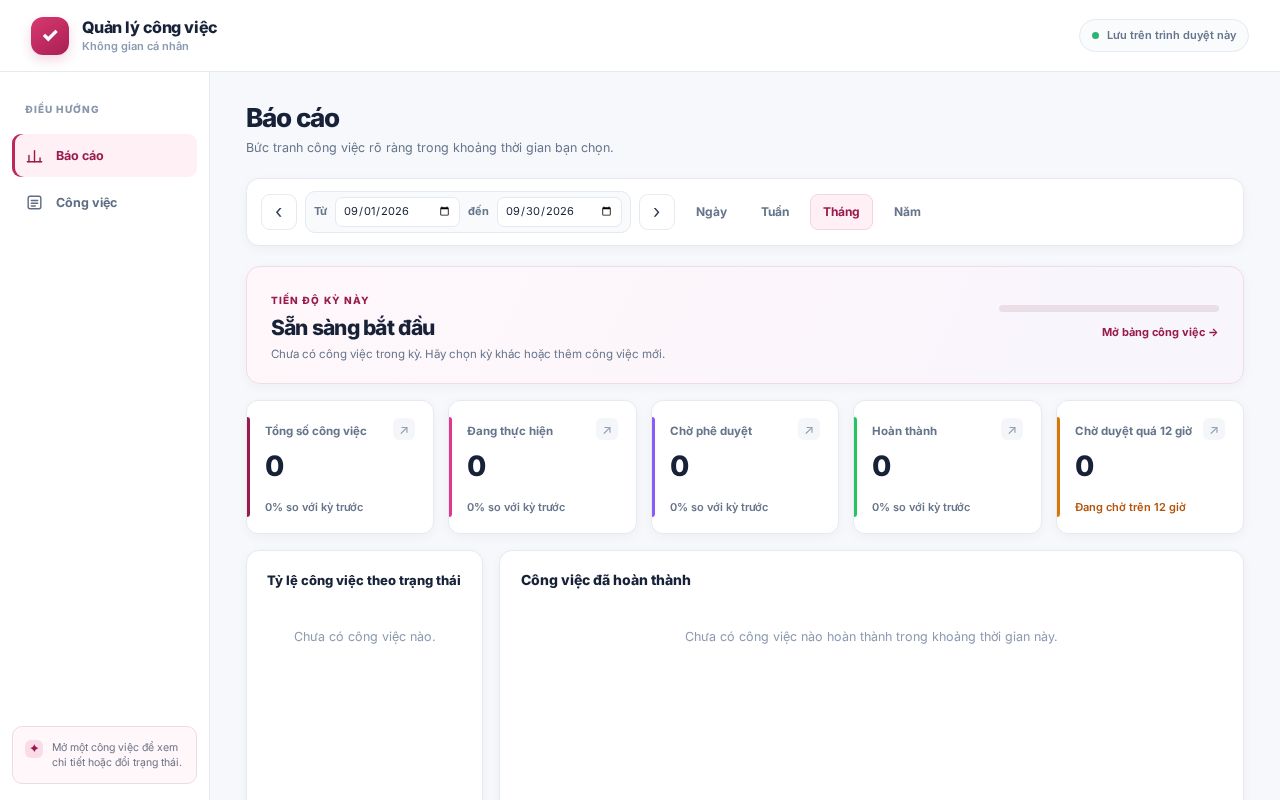Click the Chưa có công việc nào. message

point(365,636)
